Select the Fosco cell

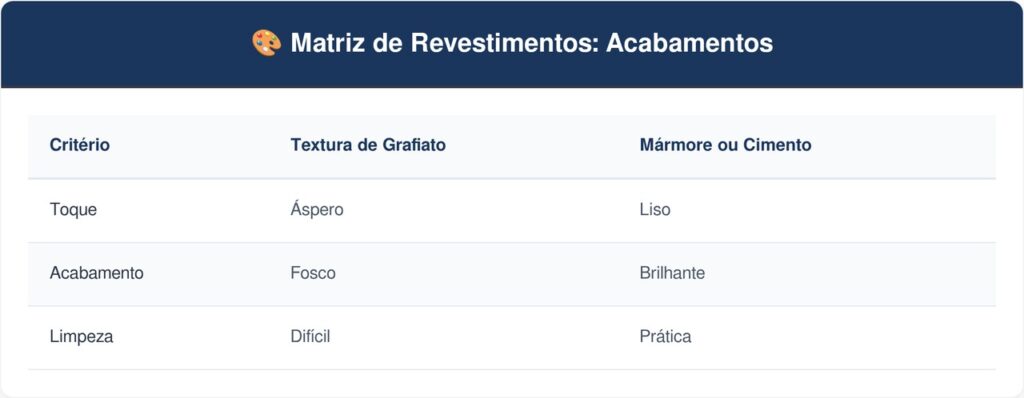[x=313, y=273]
